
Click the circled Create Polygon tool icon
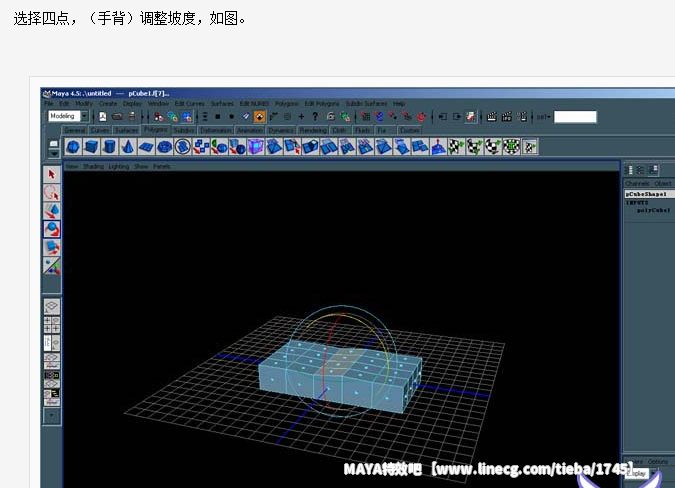(x=183, y=147)
